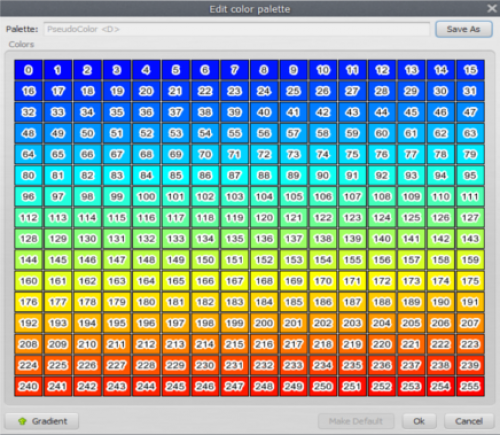Select color swatch 200
Viewport: 500px width, 435px height.
[264, 323]
